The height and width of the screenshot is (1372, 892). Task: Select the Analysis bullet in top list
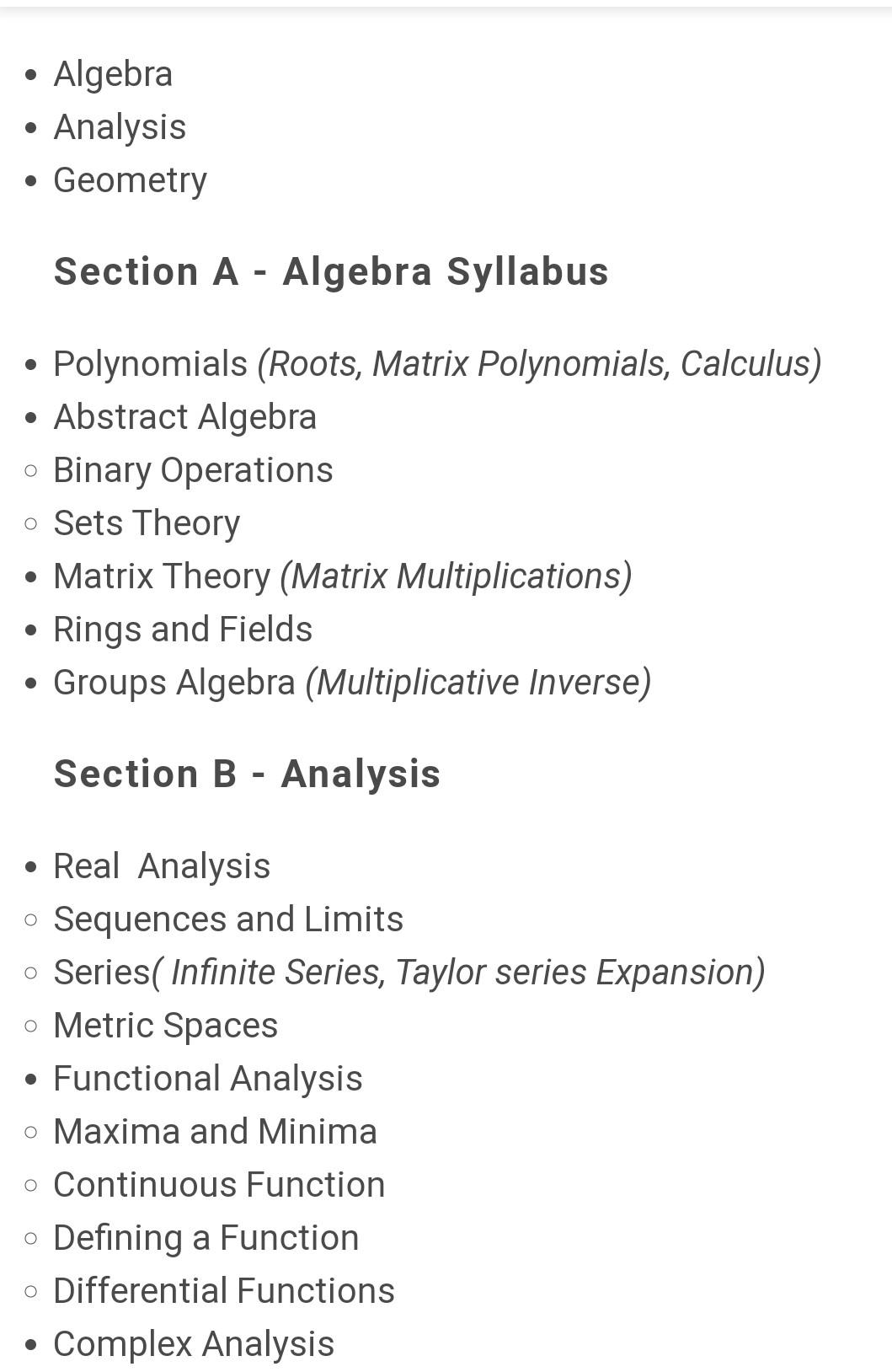click(x=120, y=127)
